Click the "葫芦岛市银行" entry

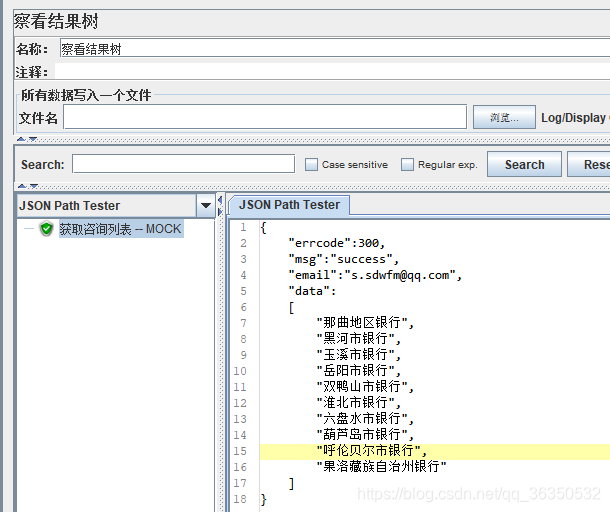coord(365,435)
